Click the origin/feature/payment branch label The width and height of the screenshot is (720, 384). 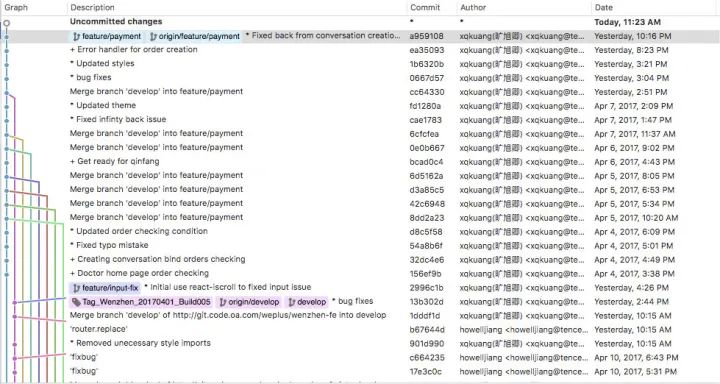coord(194,36)
